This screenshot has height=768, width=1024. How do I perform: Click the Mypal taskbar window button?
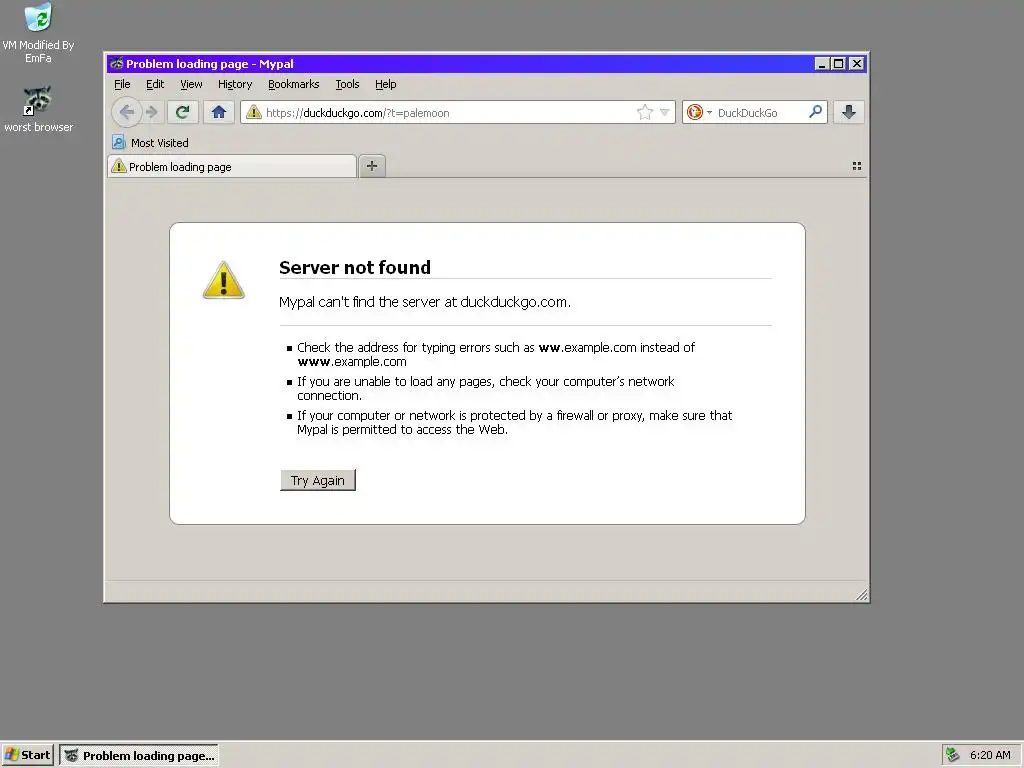[x=139, y=756]
